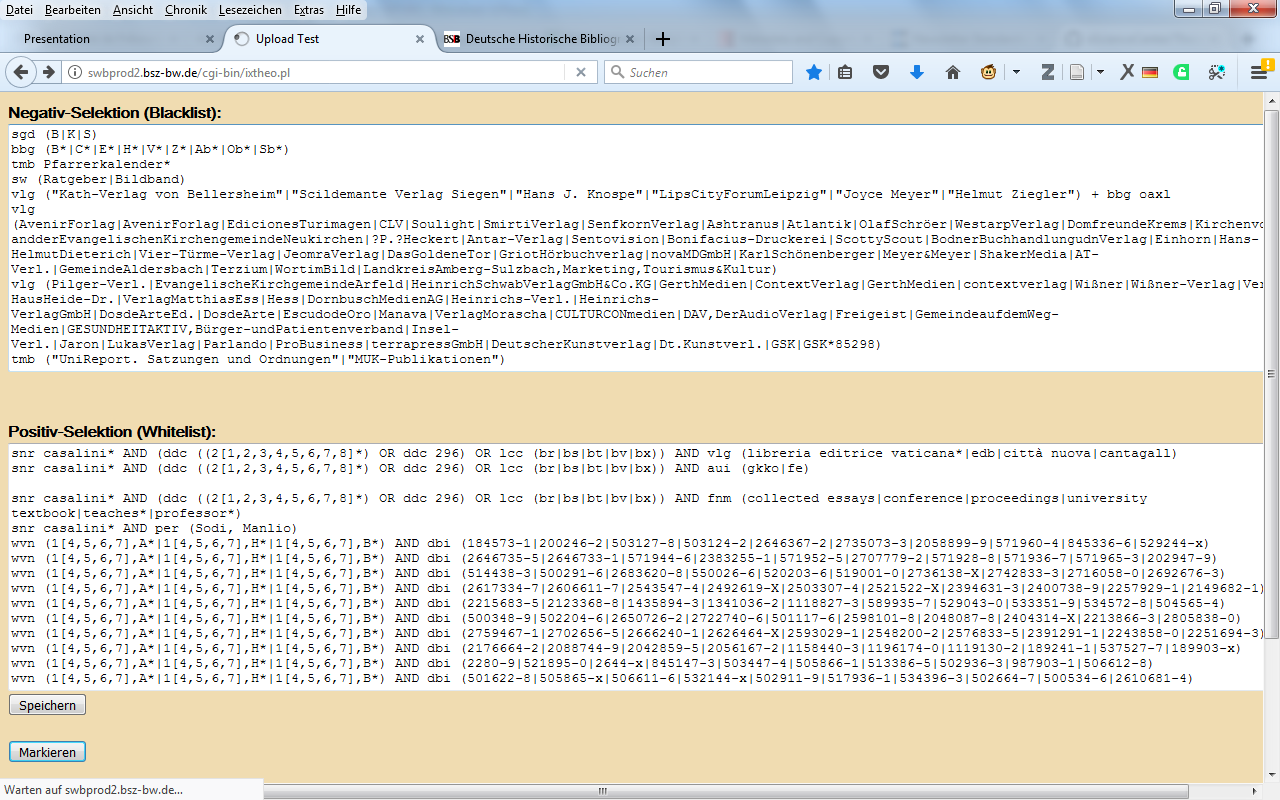The height and width of the screenshot is (800, 1280).
Task: Click the line 'tmb Pfarrerkalender*'
Action: coord(91,164)
